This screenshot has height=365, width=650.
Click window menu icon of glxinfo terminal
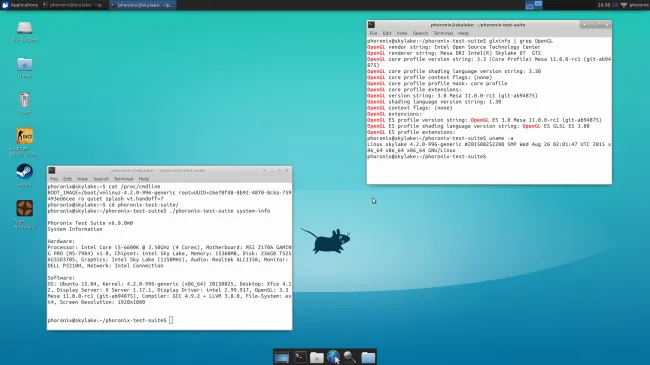coord(371,25)
